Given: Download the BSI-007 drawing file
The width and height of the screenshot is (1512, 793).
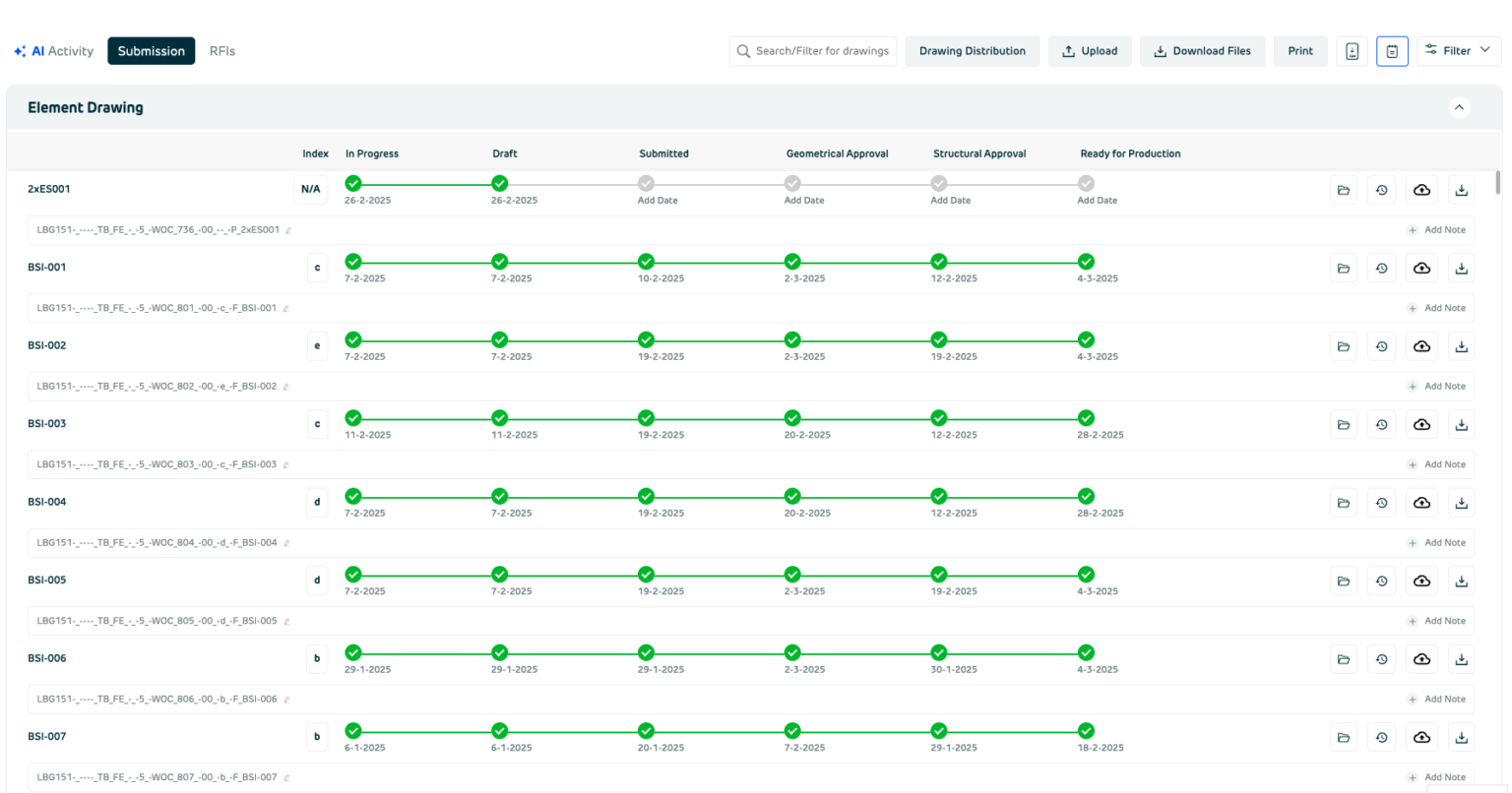Looking at the screenshot, I should [1461, 736].
